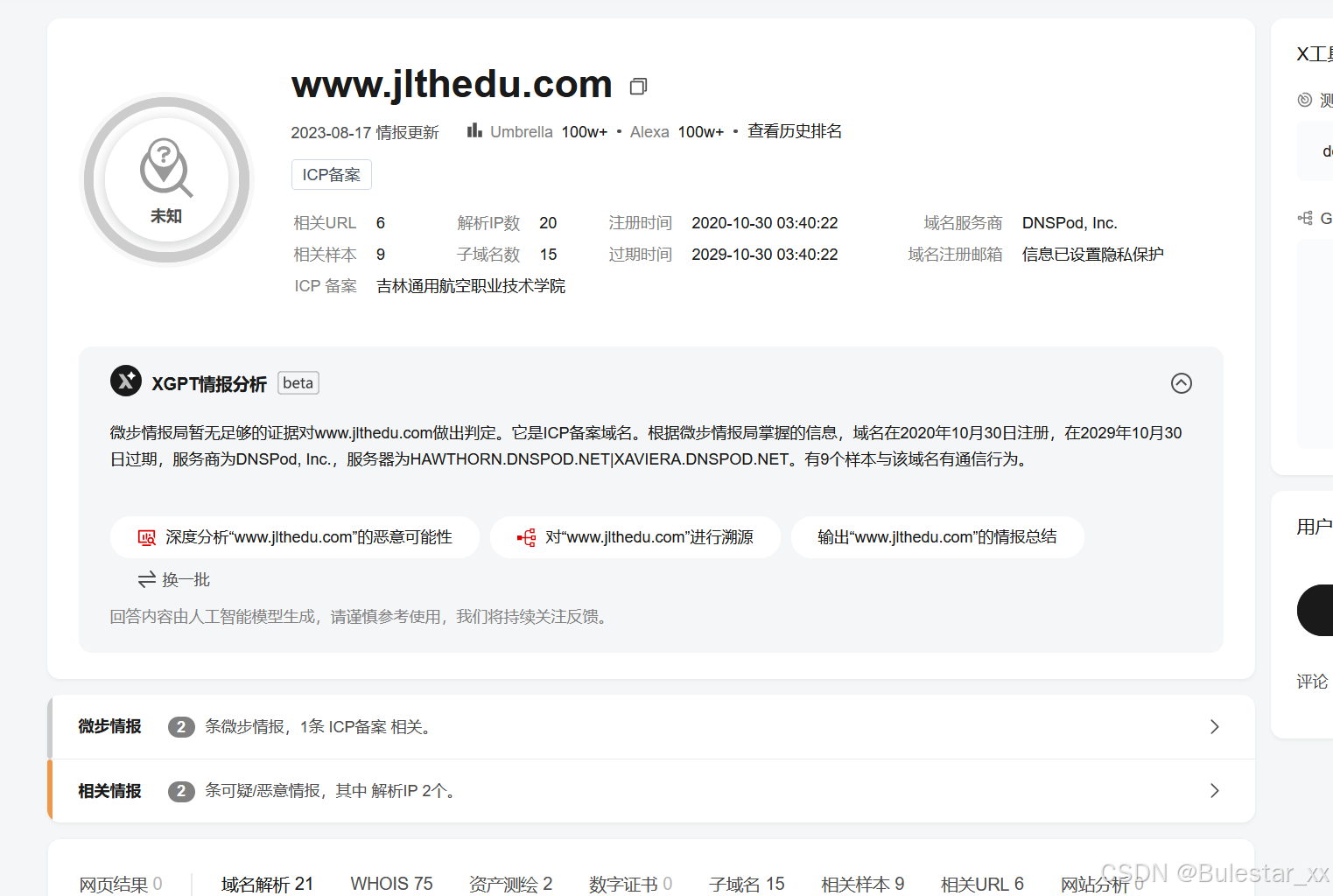Switch to 相关样本 9 tab
Image resolution: width=1333 pixels, height=896 pixels.
point(862,884)
